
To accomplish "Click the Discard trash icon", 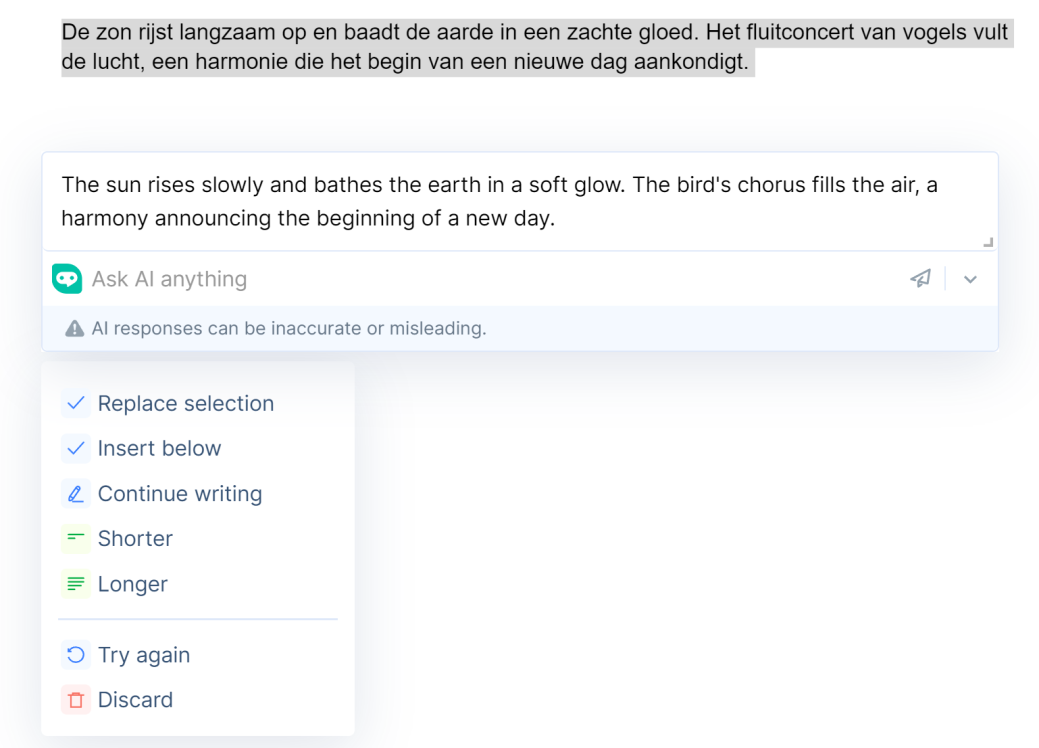I will click(x=76, y=700).
